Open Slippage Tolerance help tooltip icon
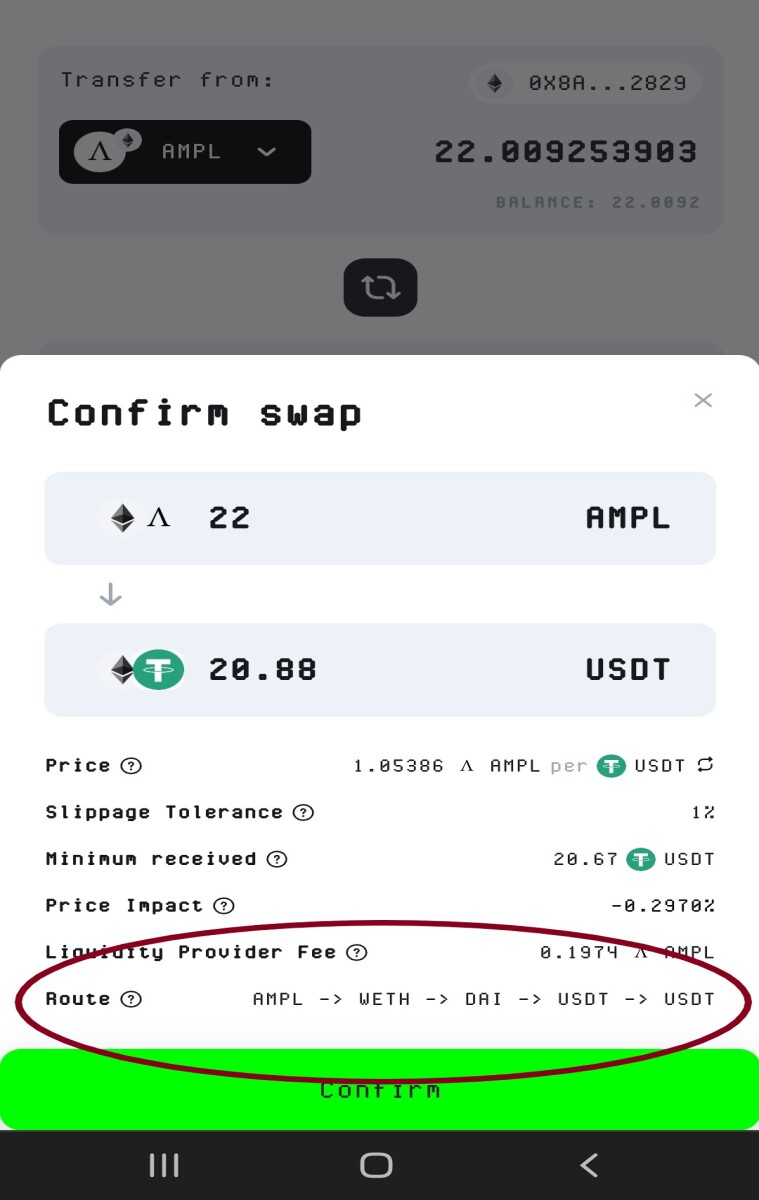Image resolution: width=759 pixels, height=1200 pixels. (x=303, y=812)
